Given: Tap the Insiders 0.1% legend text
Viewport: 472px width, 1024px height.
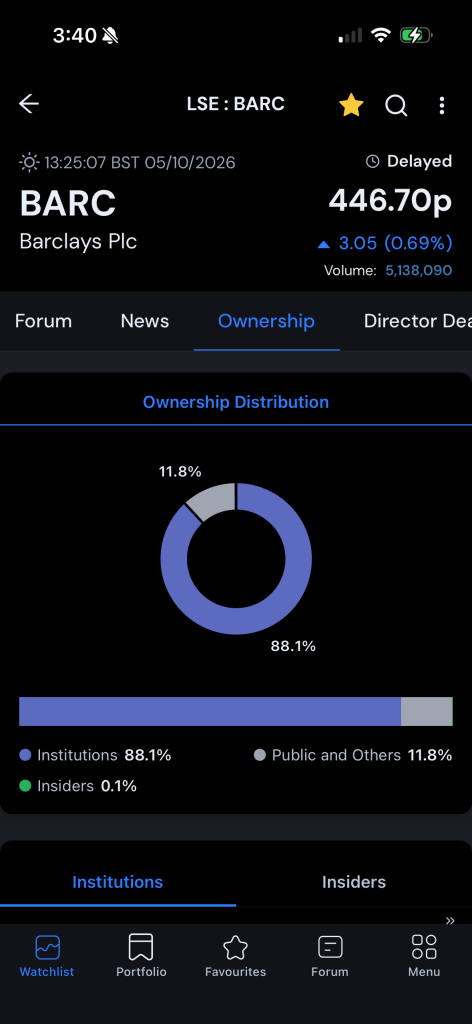Looking at the screenshot, I should pos(87,786).
